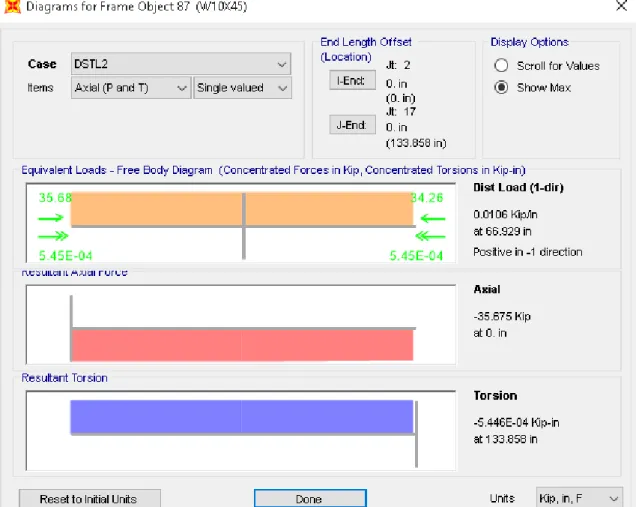Click the 35.68 force value label
Viewport: 636px width, 507px height.
[55, 198]
